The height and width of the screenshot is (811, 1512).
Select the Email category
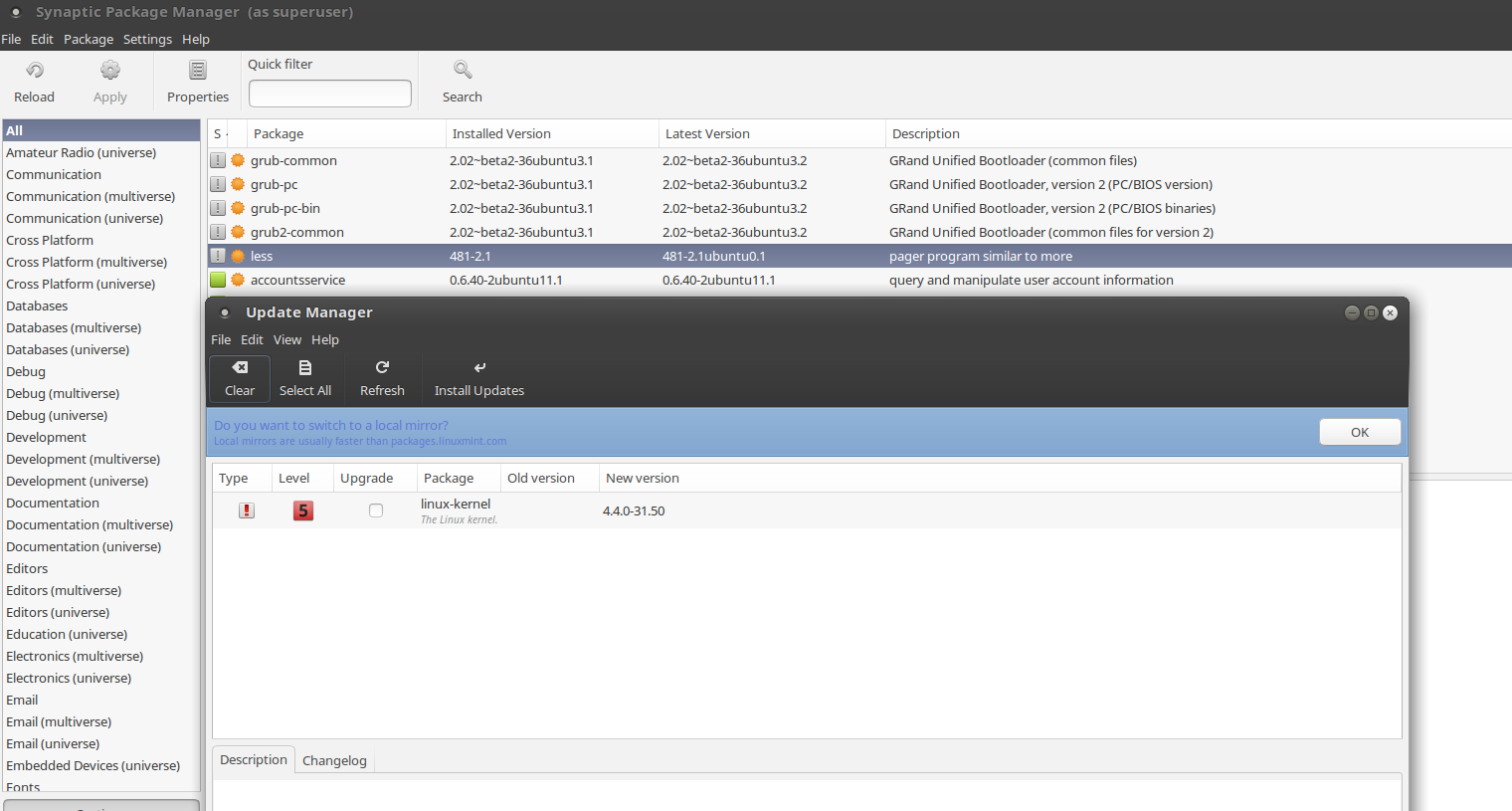101,700
